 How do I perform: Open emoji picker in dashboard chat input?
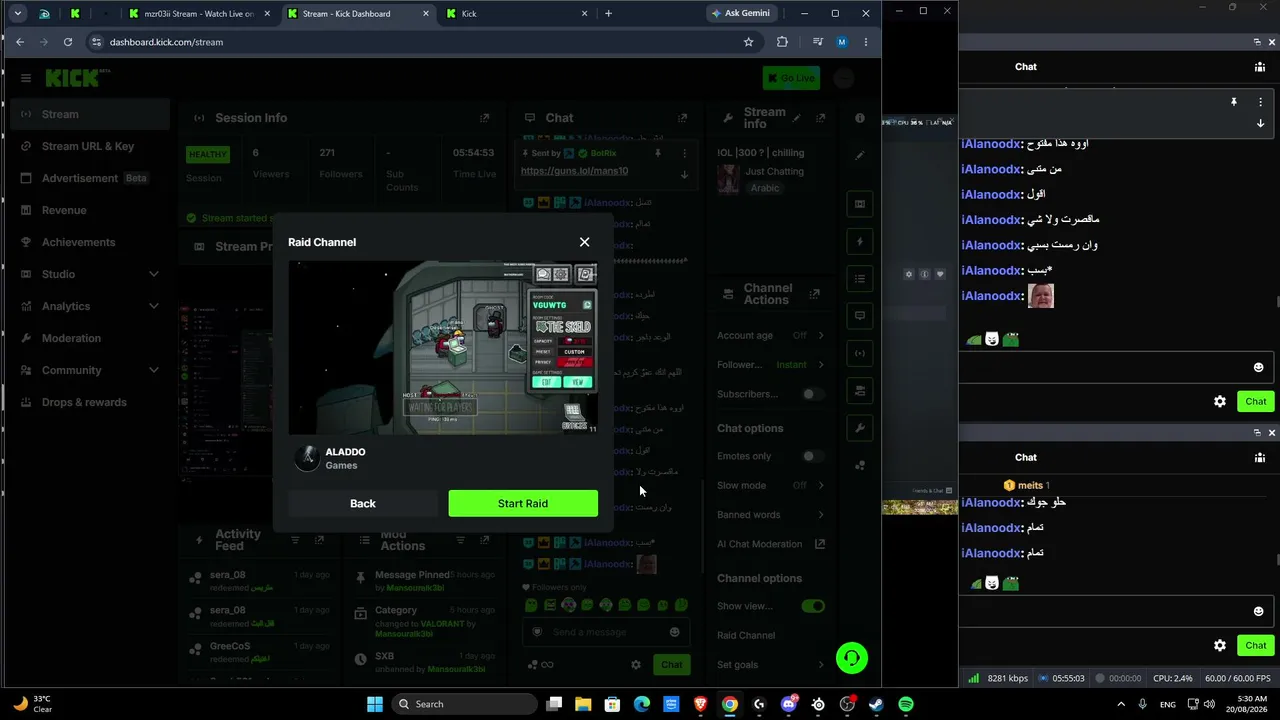(x=674, y=632)
